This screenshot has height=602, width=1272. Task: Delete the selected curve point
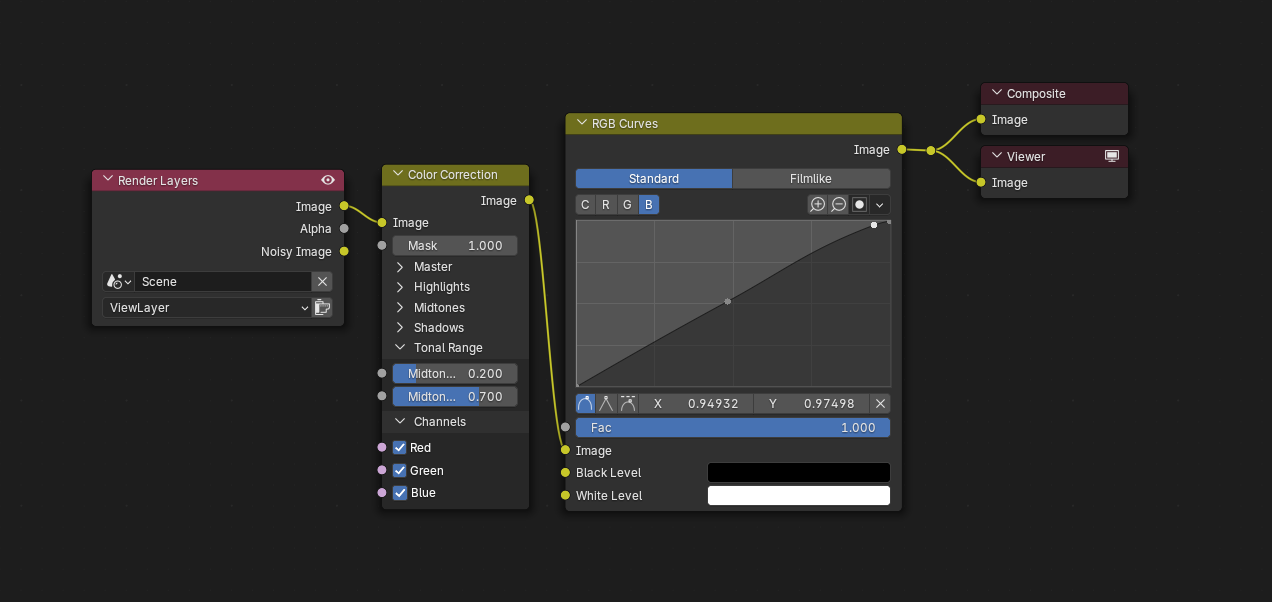click(880, 404)
